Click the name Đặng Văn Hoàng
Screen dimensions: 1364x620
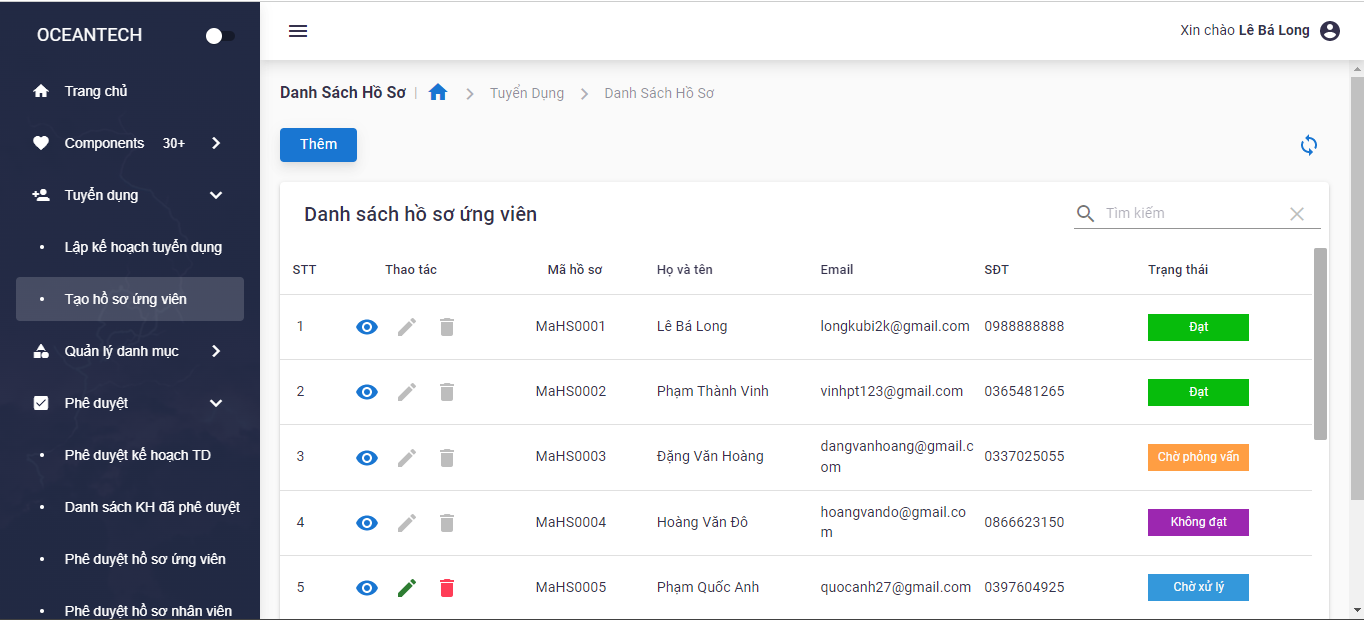click(710, 456)
